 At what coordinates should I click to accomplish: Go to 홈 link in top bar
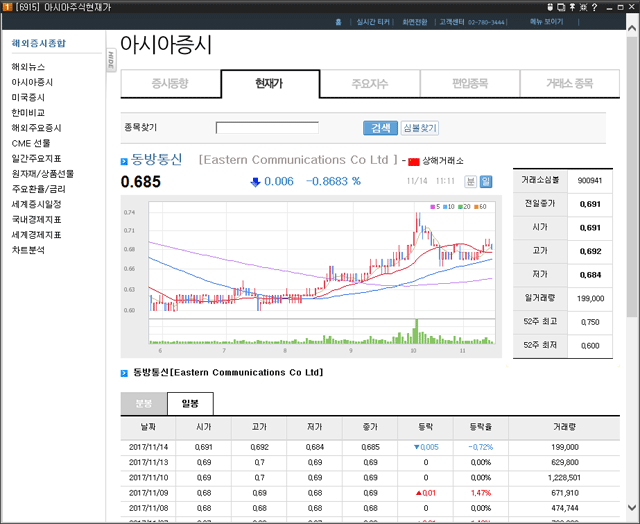pyautogui.click(x=338, y=22)
